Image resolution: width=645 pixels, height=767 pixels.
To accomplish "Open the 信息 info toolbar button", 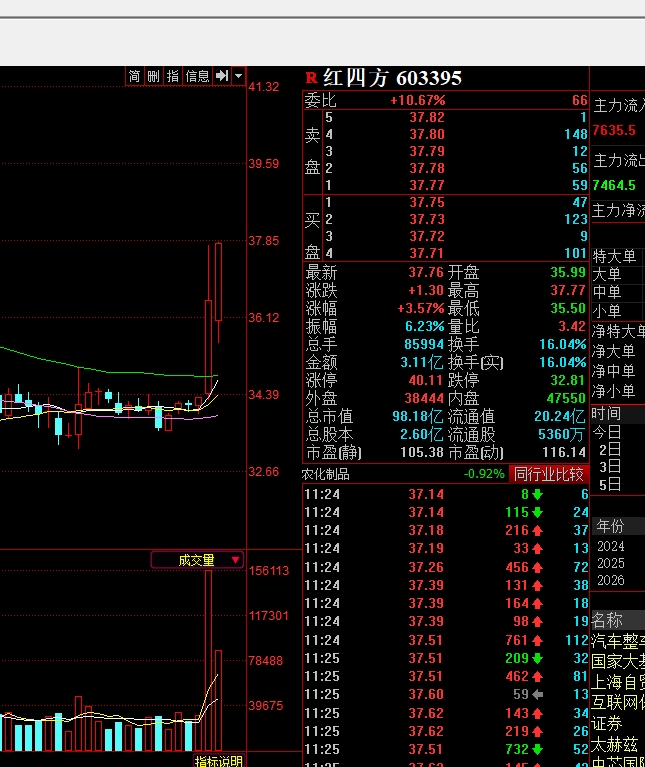I will pos(198,76).
